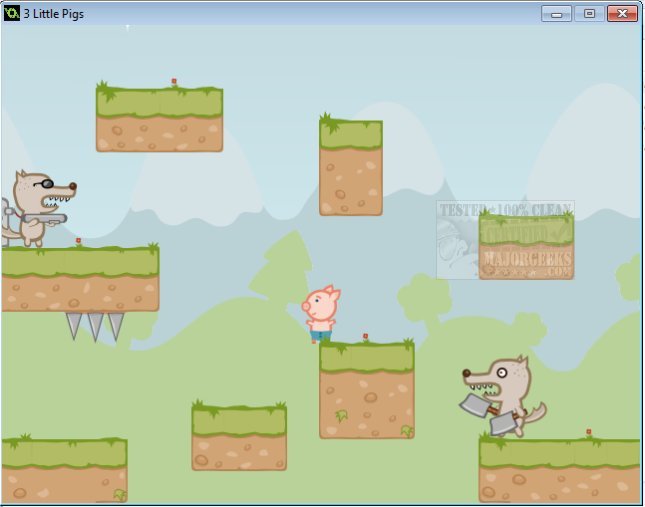
Task: Click the wolf holding two cleavers
Action: point(503,396)
